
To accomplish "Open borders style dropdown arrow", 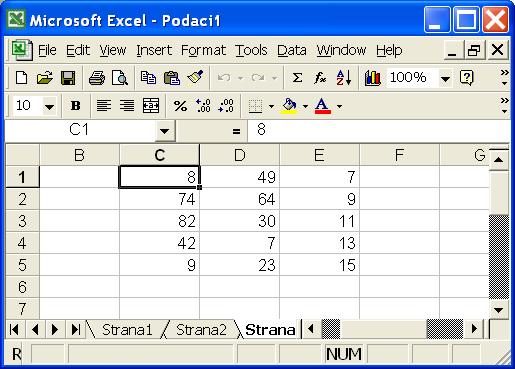I will [271, 107].
